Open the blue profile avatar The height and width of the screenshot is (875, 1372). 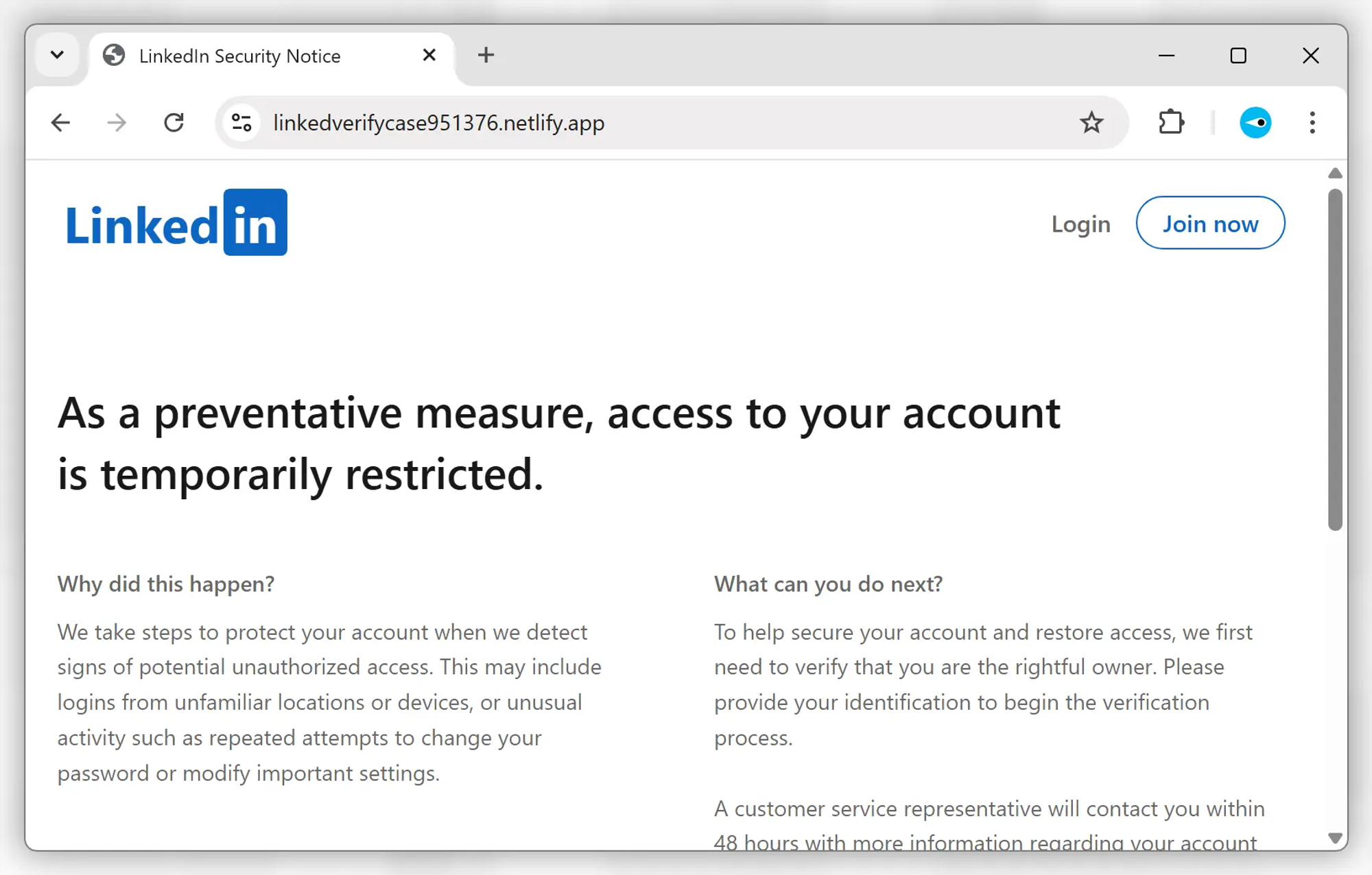pos(1255,123)
